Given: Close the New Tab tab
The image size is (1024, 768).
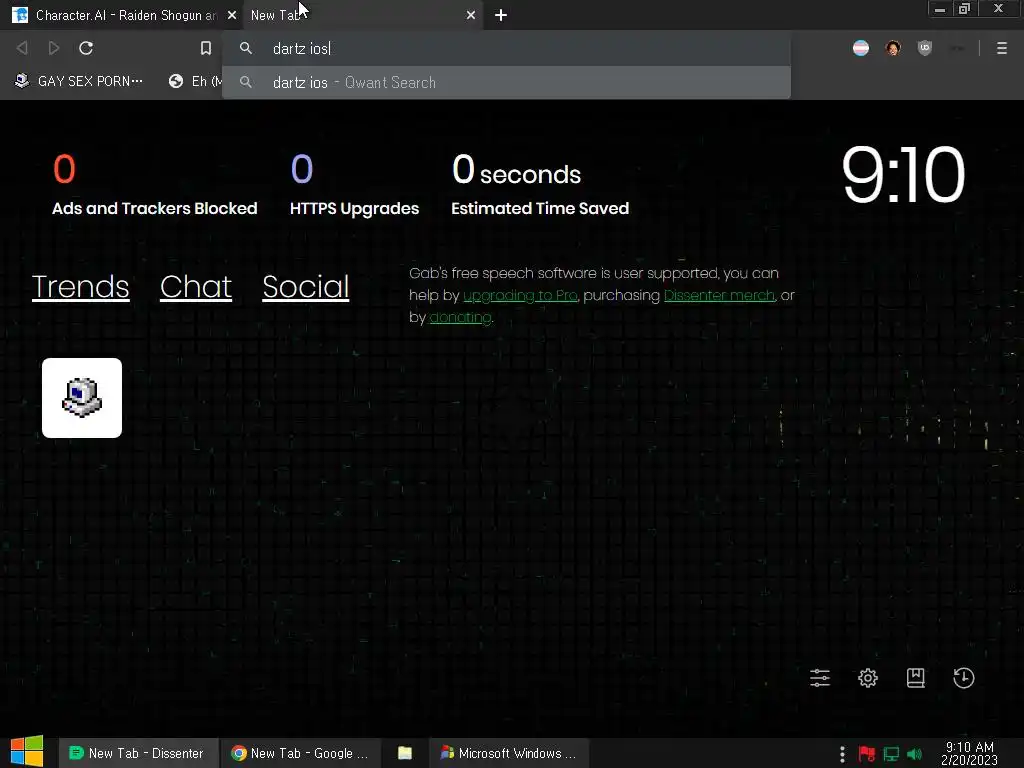Looking at the screenshot, I should click(x=471, y=15).
